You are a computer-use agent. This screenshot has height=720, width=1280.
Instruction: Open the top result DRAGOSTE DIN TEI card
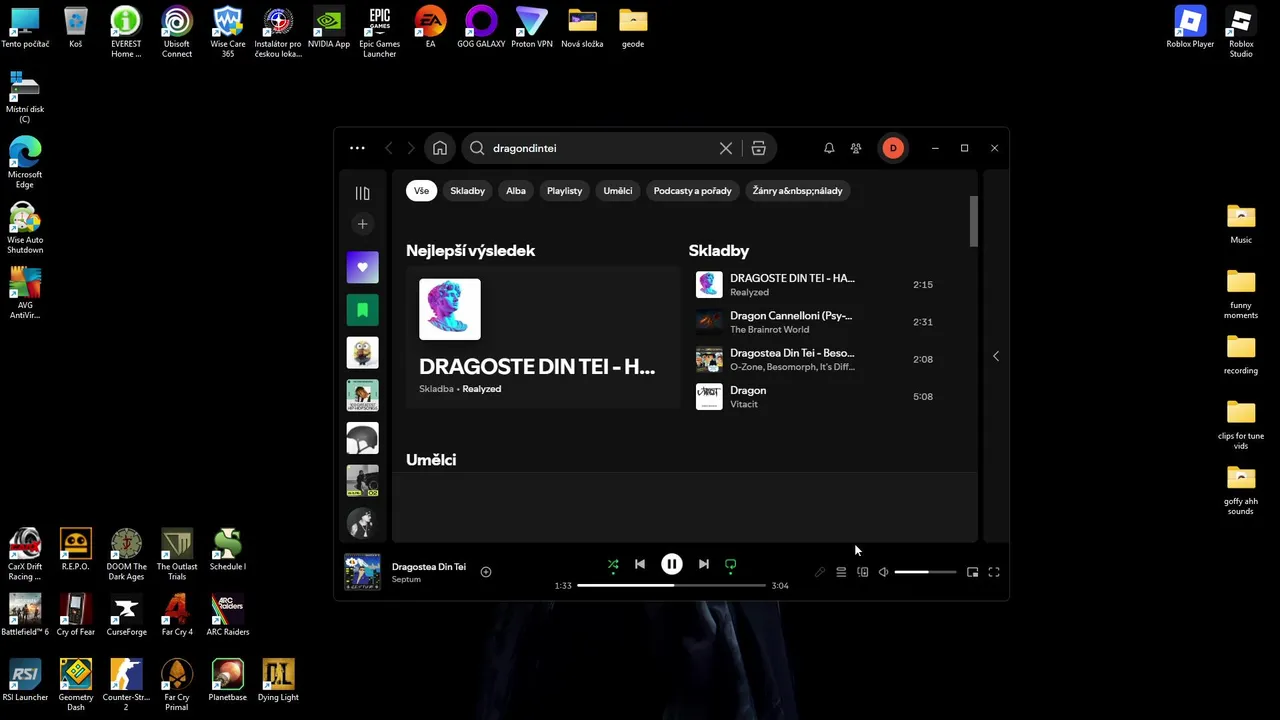click(542, 337)
